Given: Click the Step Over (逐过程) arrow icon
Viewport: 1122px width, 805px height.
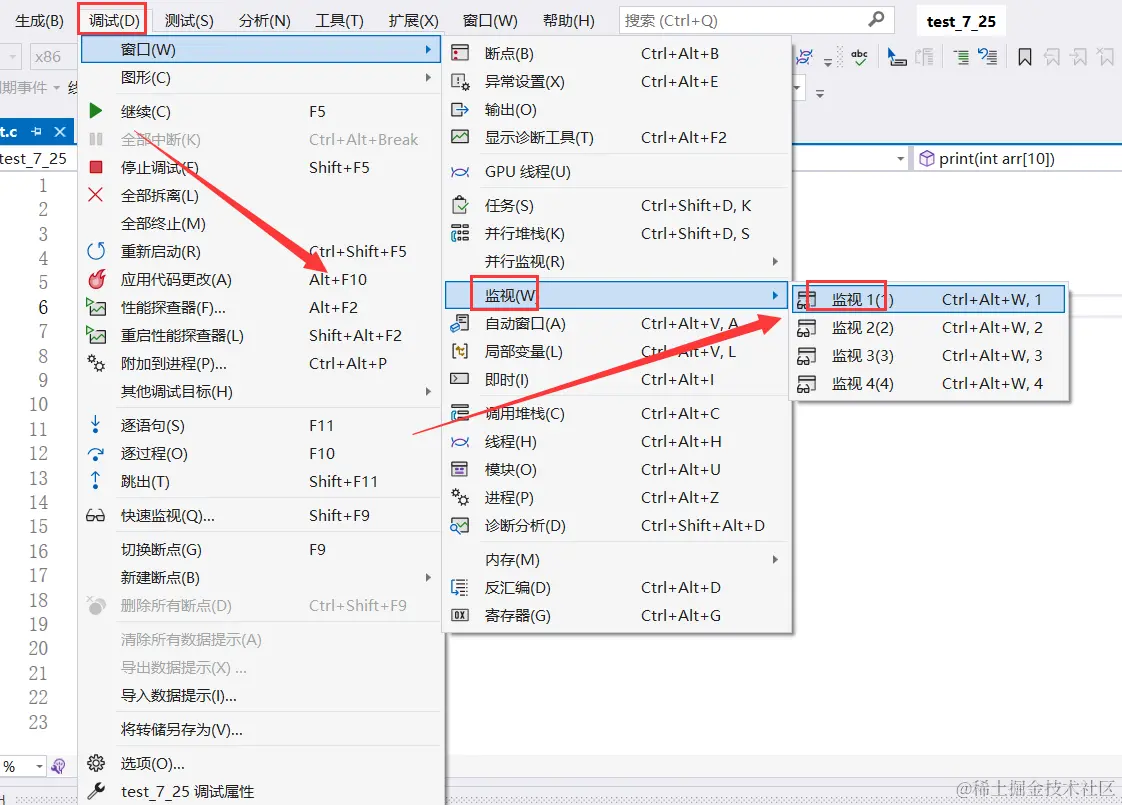Looking at the screenshot, I should click(x=95, y=454).
